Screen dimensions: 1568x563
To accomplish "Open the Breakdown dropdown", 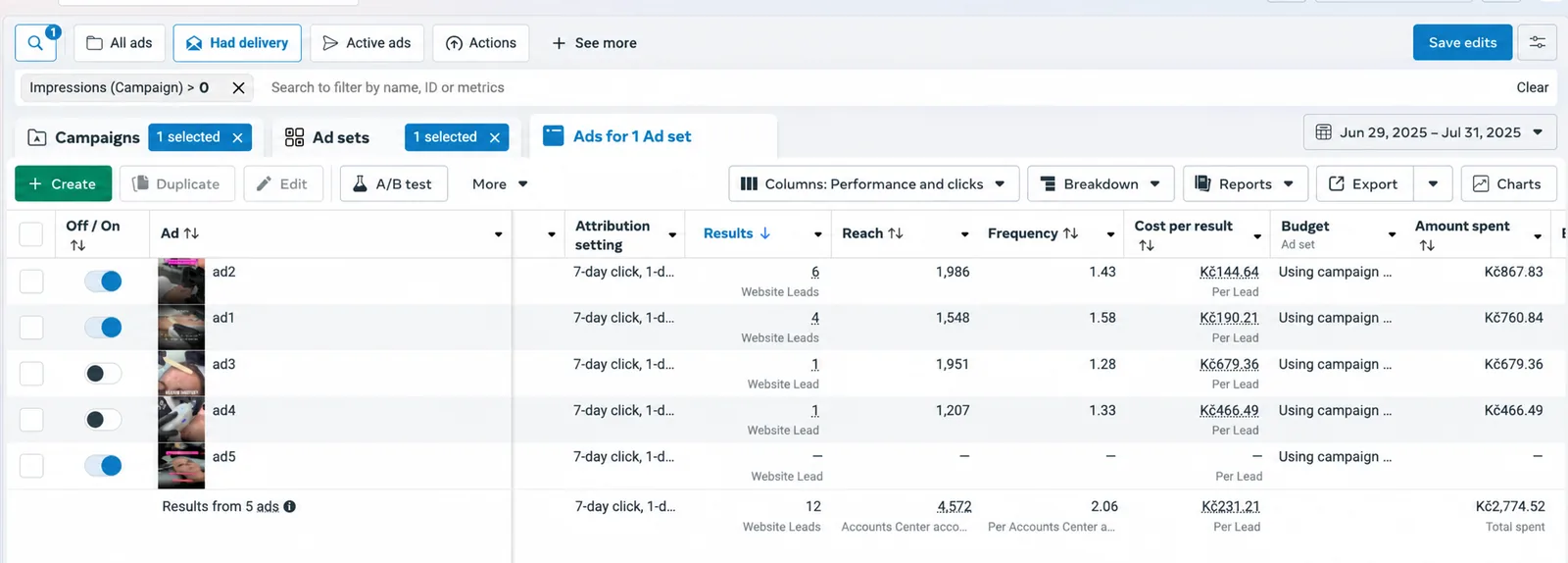I will (x=1100, y=184).
